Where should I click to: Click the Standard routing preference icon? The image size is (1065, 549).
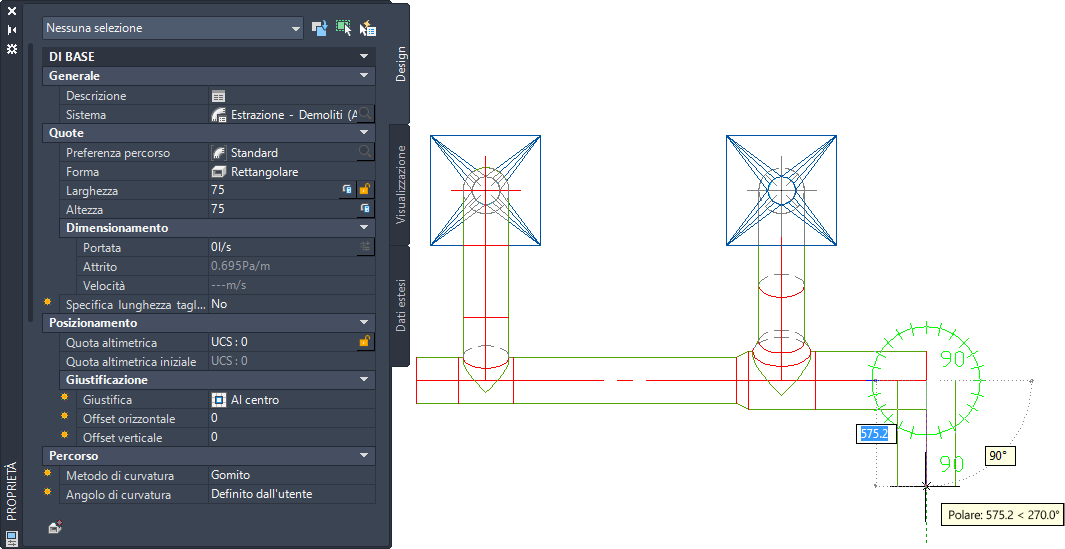tap(218, 153)
